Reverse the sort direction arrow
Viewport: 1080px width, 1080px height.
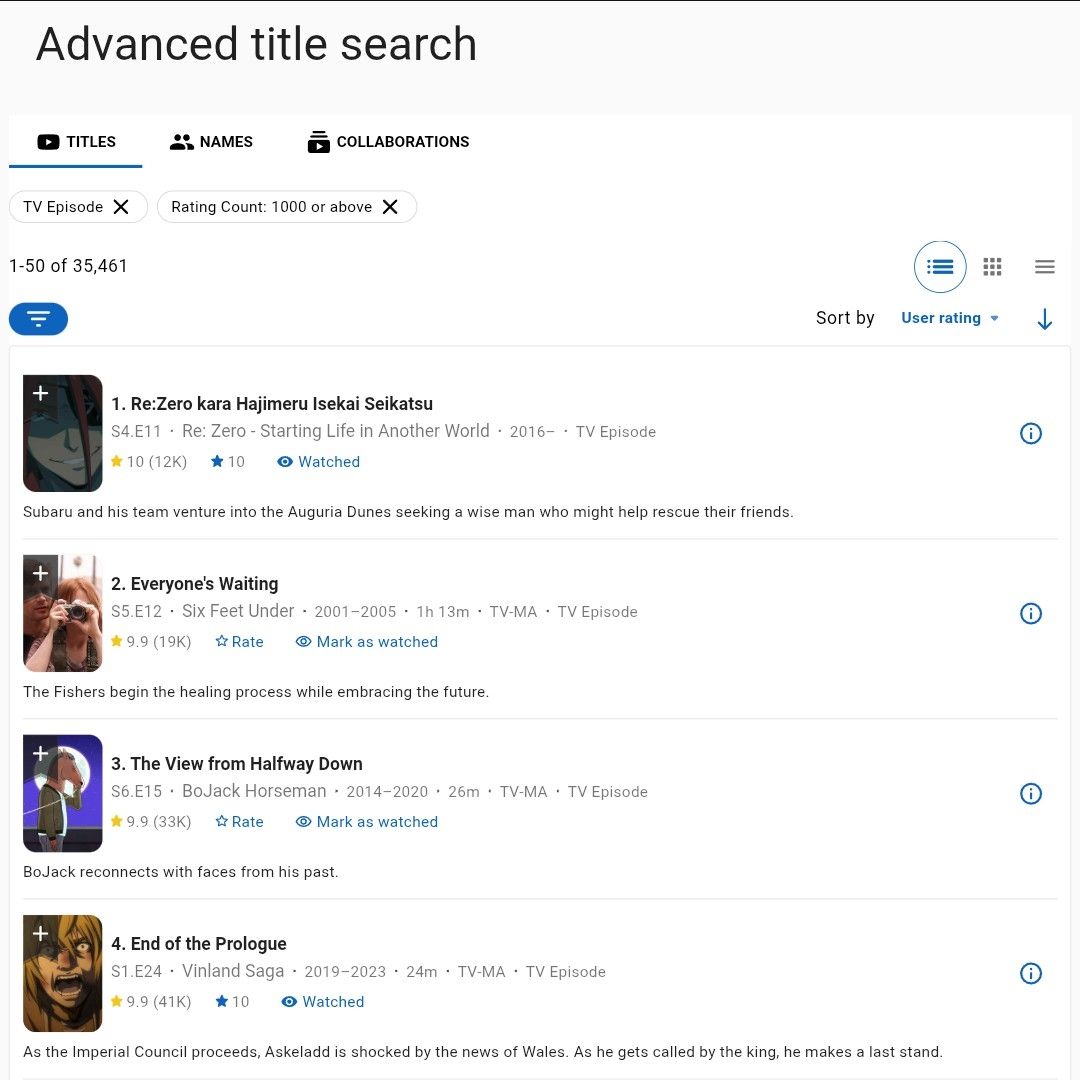coord(1044,319)
